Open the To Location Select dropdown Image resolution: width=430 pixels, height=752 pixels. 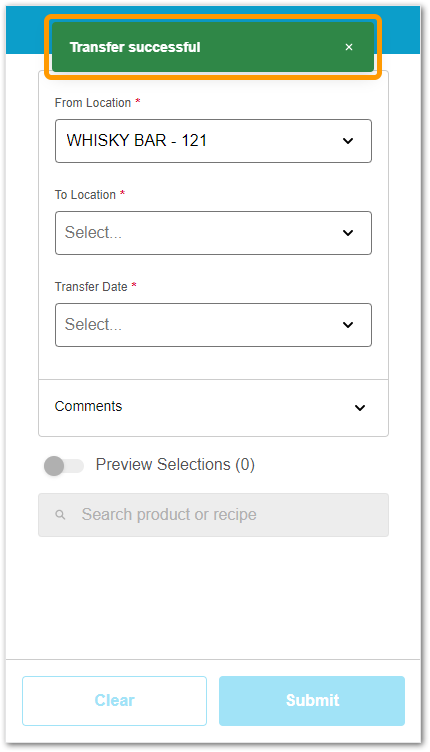click(x=213, y=233)
